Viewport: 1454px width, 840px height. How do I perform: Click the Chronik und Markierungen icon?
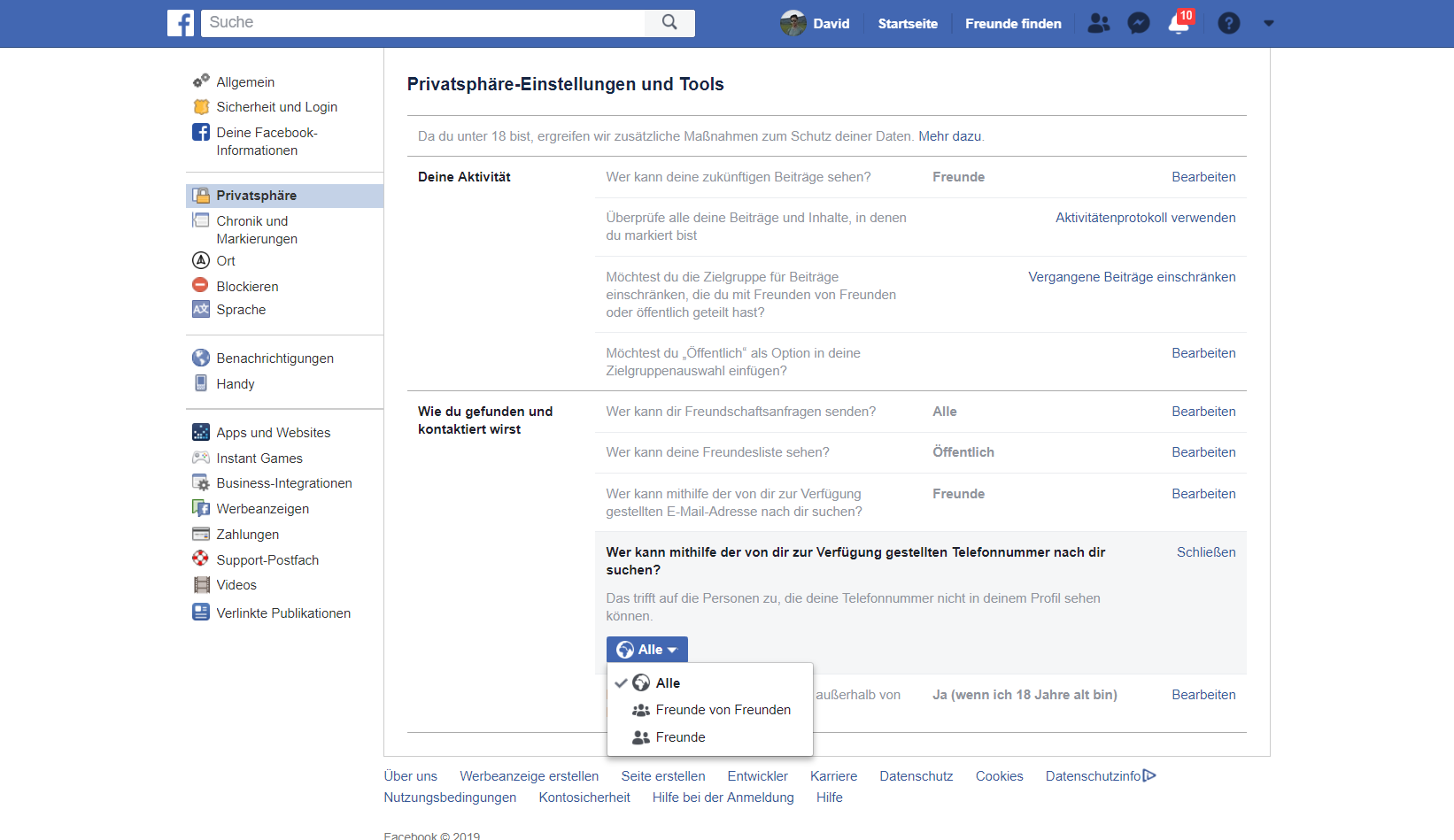[201, 220]
